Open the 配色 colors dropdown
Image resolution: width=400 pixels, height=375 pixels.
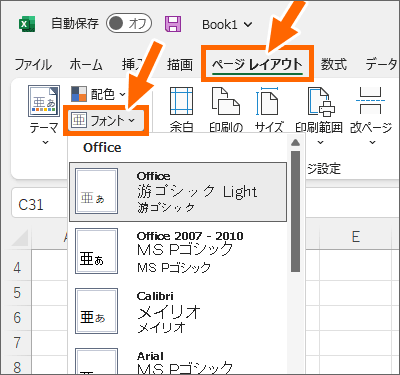99,94
